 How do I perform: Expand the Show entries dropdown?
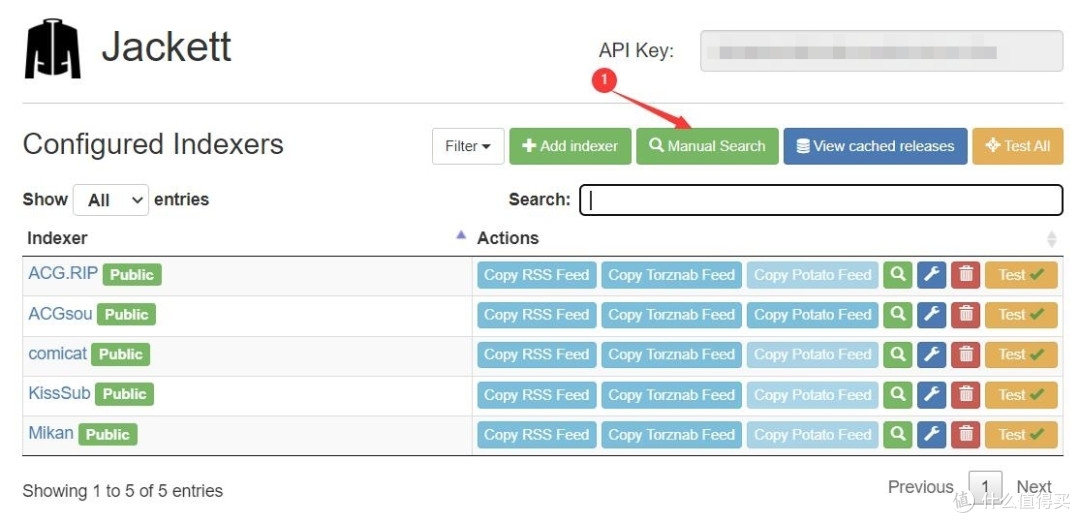[x=110, y=200]
